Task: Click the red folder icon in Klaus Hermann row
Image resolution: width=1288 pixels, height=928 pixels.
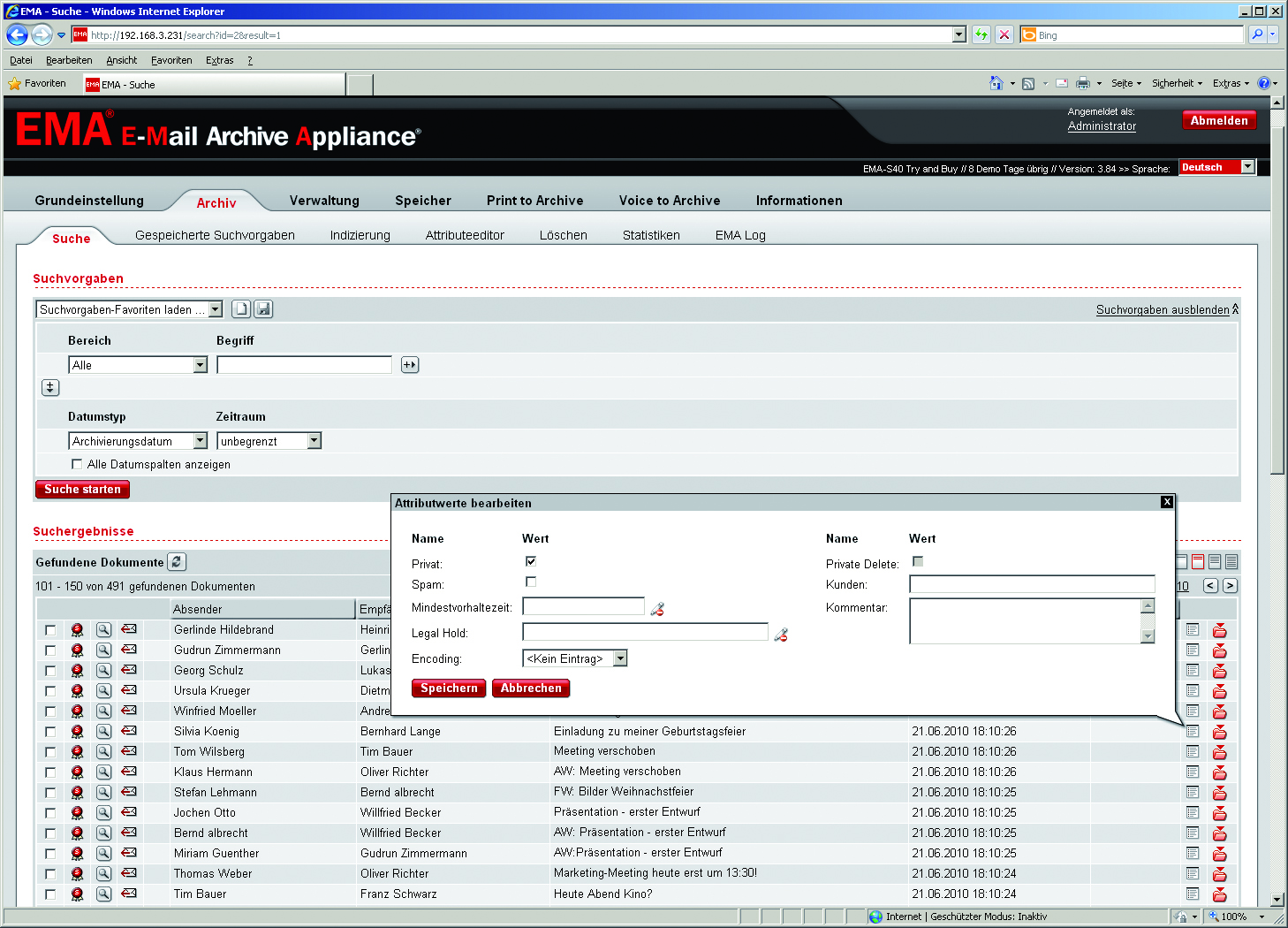Action: [1219, 772]
